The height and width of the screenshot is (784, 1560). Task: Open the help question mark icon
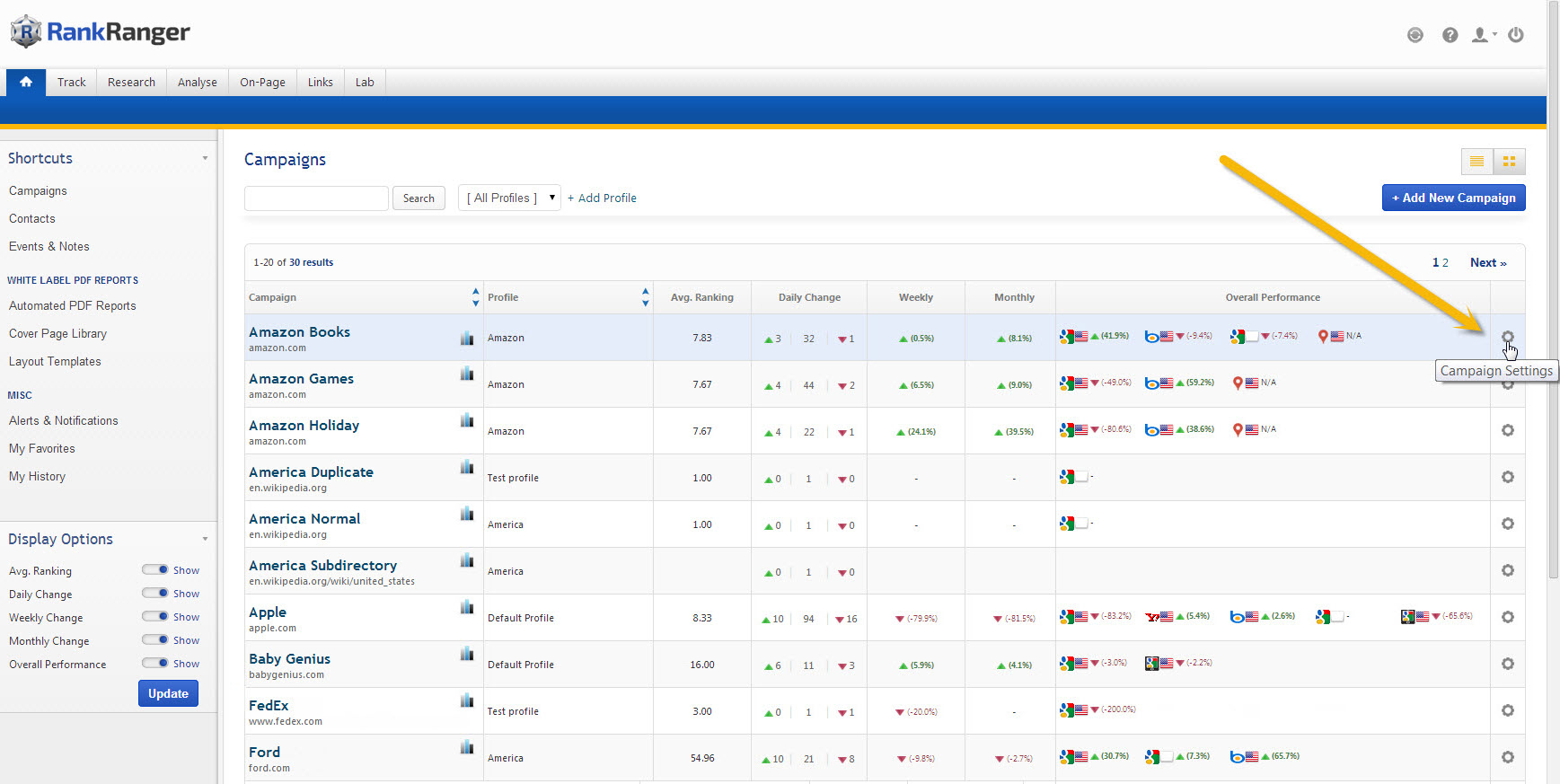click(1450, 35)
